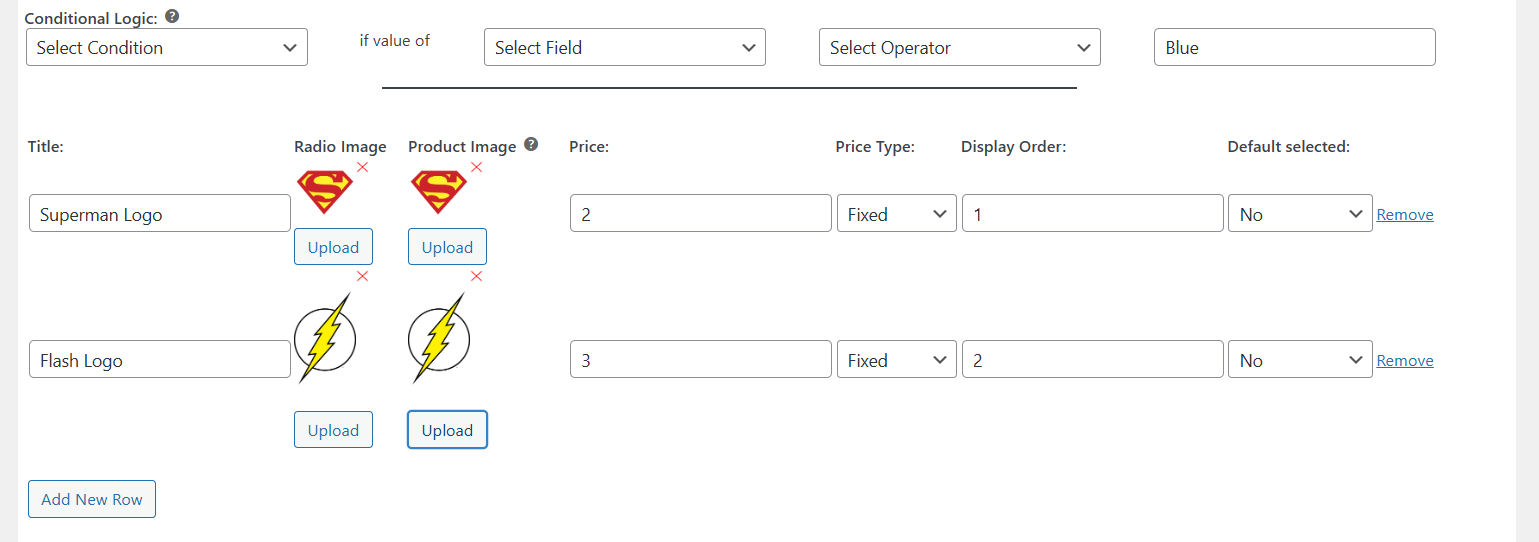Image resolution: width=1539 pixels, height=542 pixels.
Task: Click Upload under Flash product image
Action: 447,430
